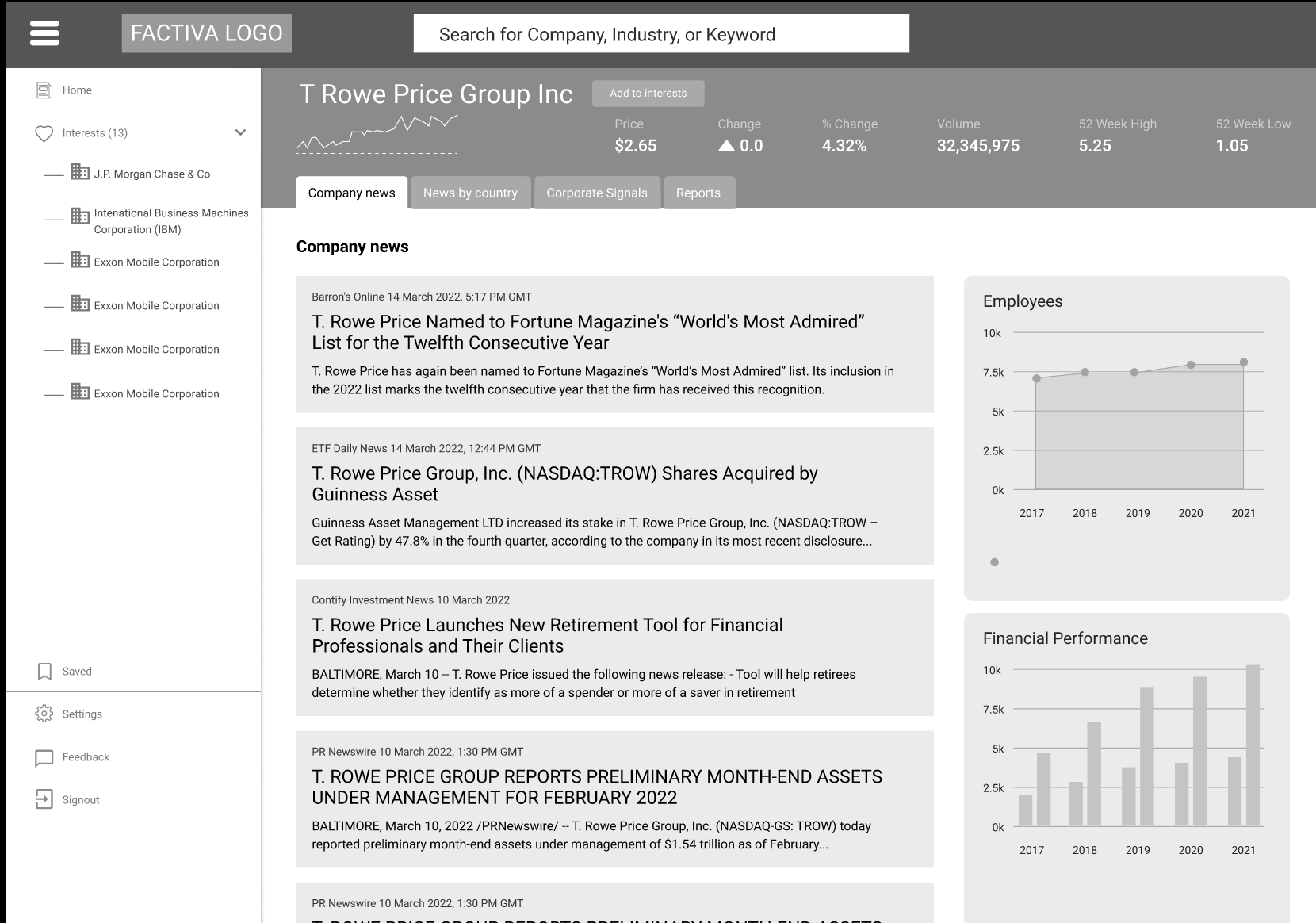Click the Signout link

tap(81, 800)
